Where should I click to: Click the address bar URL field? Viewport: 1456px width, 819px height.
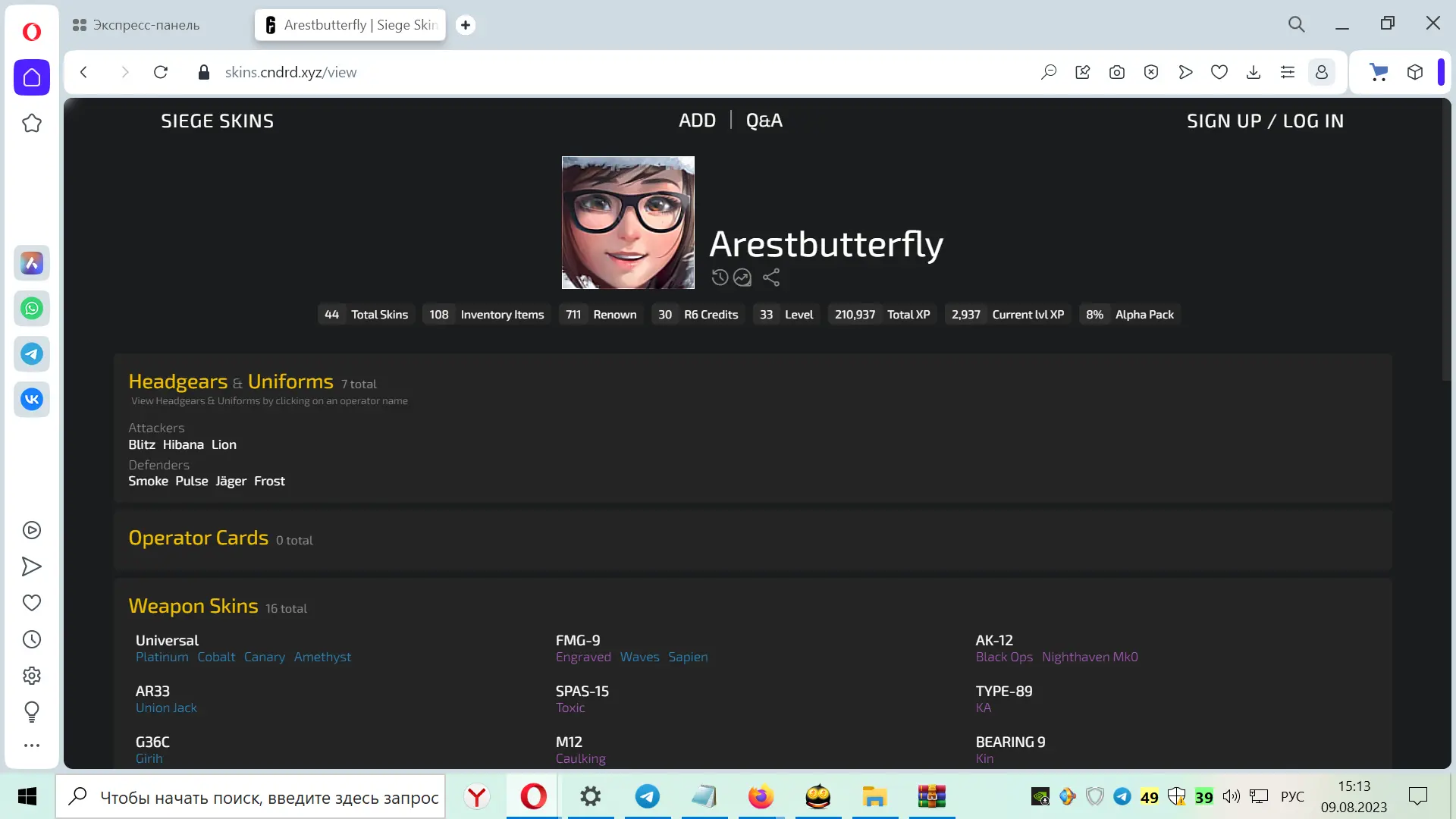pos(622,72)
